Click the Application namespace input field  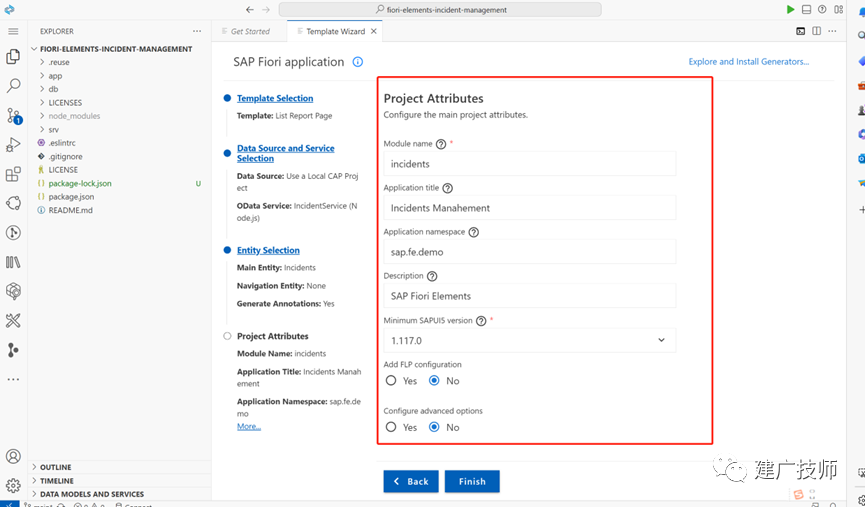530,252
